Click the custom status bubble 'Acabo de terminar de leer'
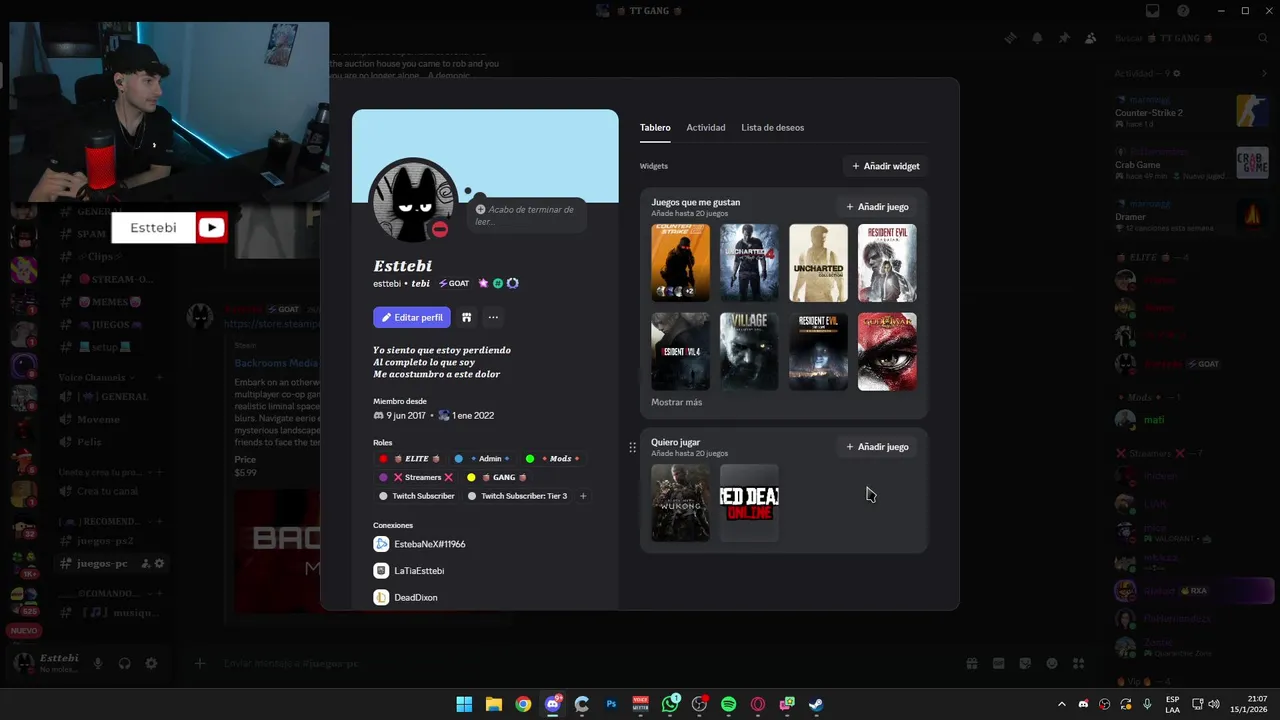 [x=526, y=215]
